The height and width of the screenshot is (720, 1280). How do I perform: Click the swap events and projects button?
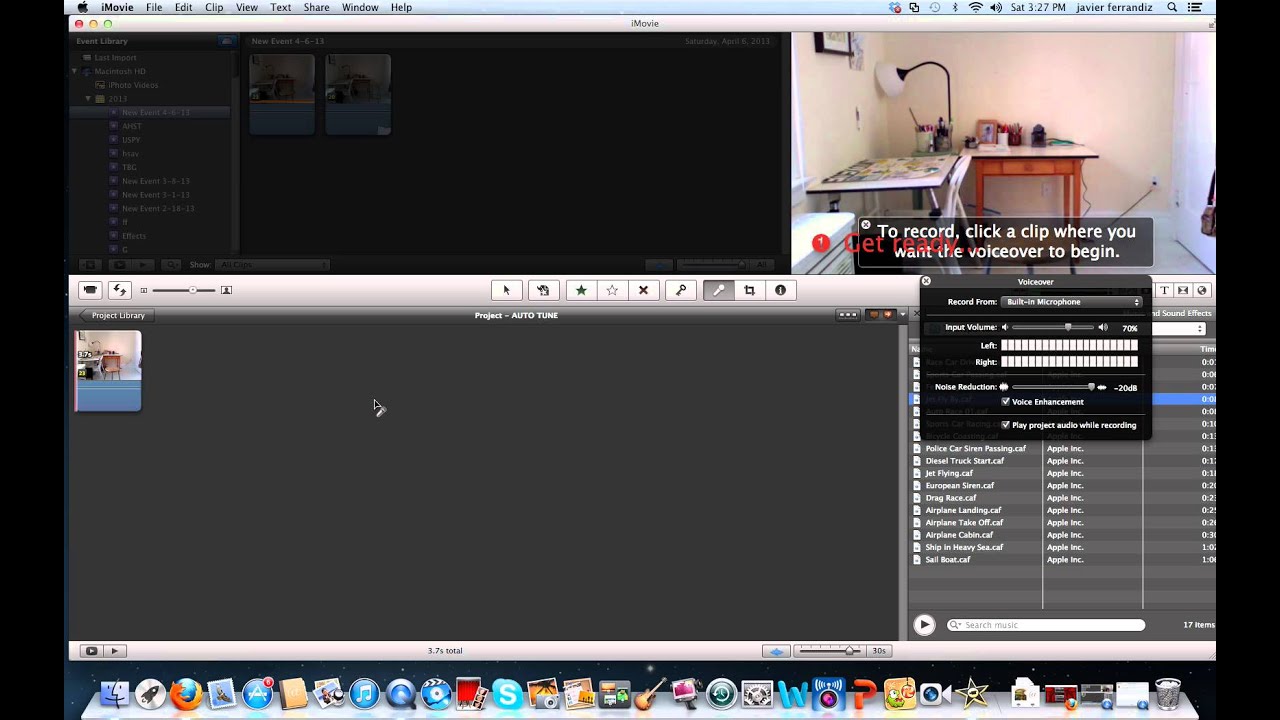coord(119,290)
